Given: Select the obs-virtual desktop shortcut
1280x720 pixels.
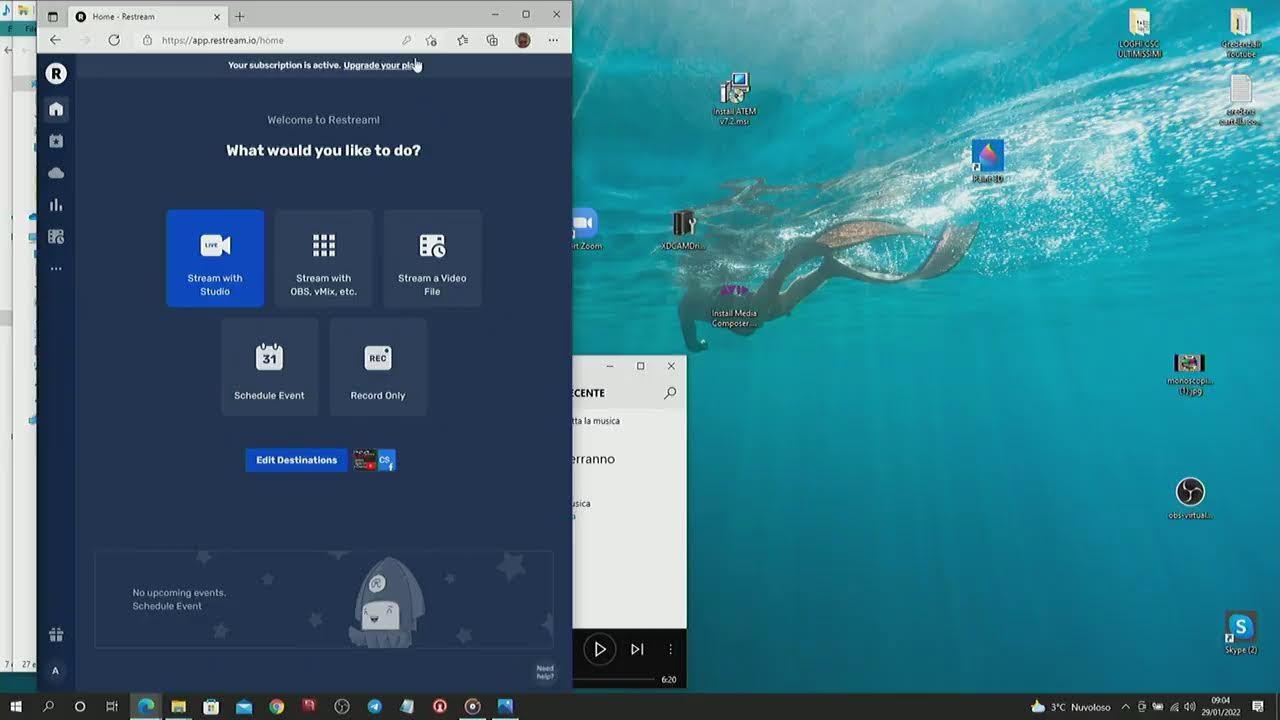Looking at the screenshot, I should tap(1190, 498).
